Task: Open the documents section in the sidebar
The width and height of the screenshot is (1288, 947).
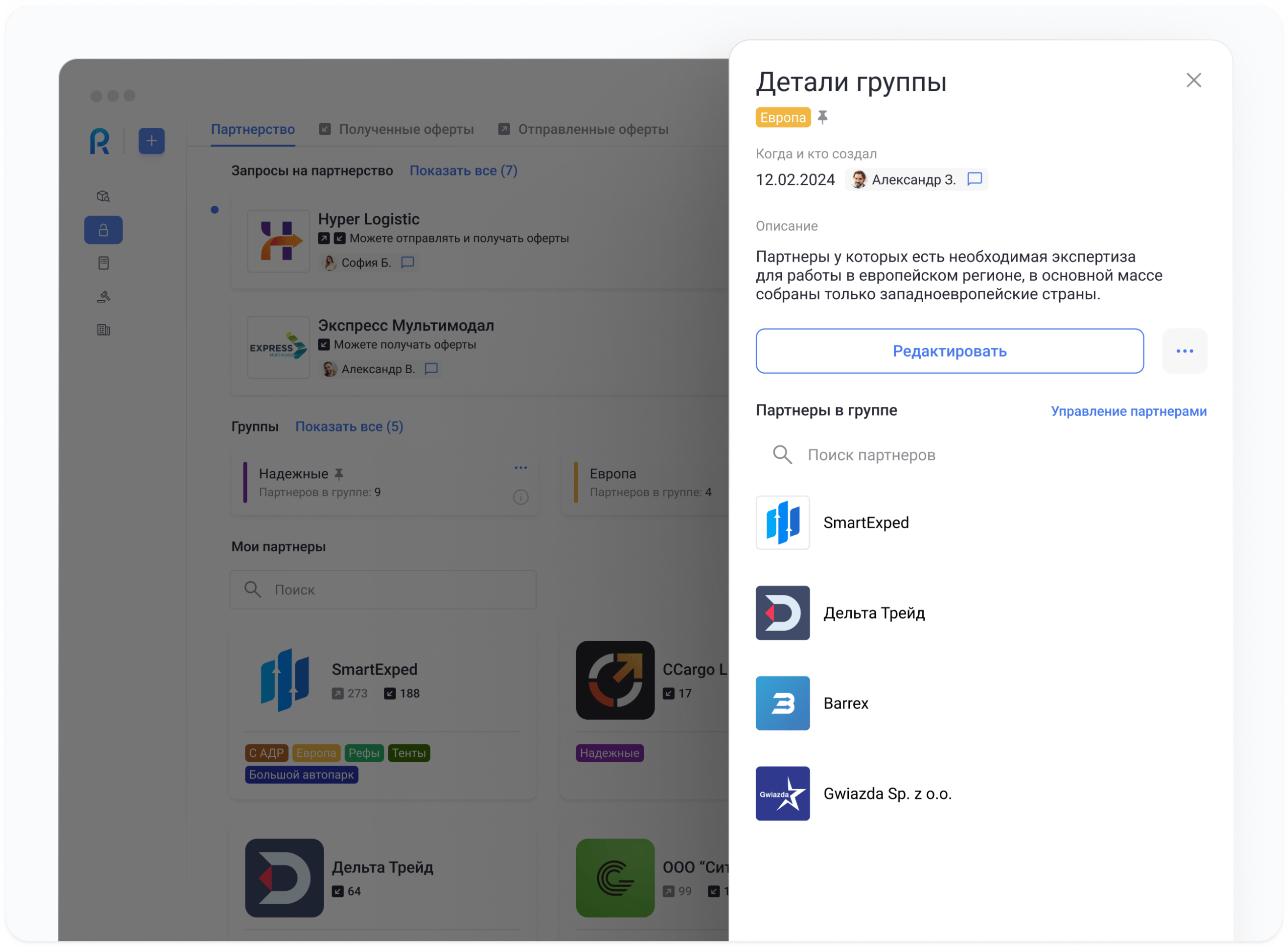Action: click(x=103, y=263)
